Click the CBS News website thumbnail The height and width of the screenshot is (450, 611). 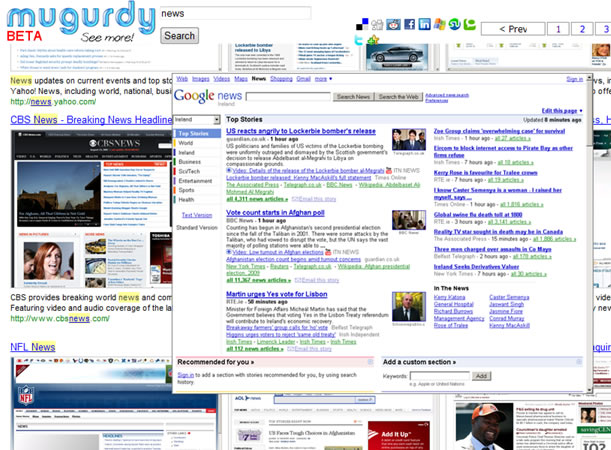(91, 209)
